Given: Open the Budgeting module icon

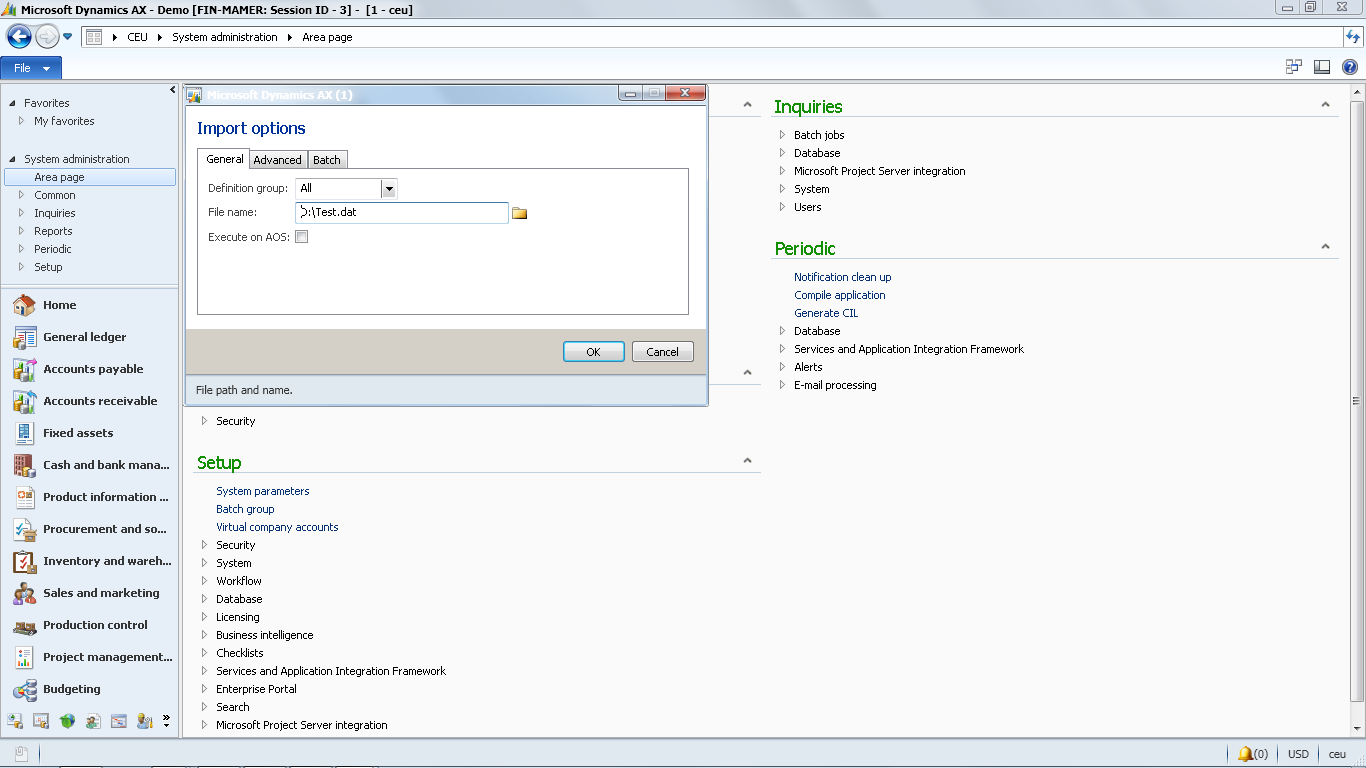Looking at the screenshot, I should 24,689.
